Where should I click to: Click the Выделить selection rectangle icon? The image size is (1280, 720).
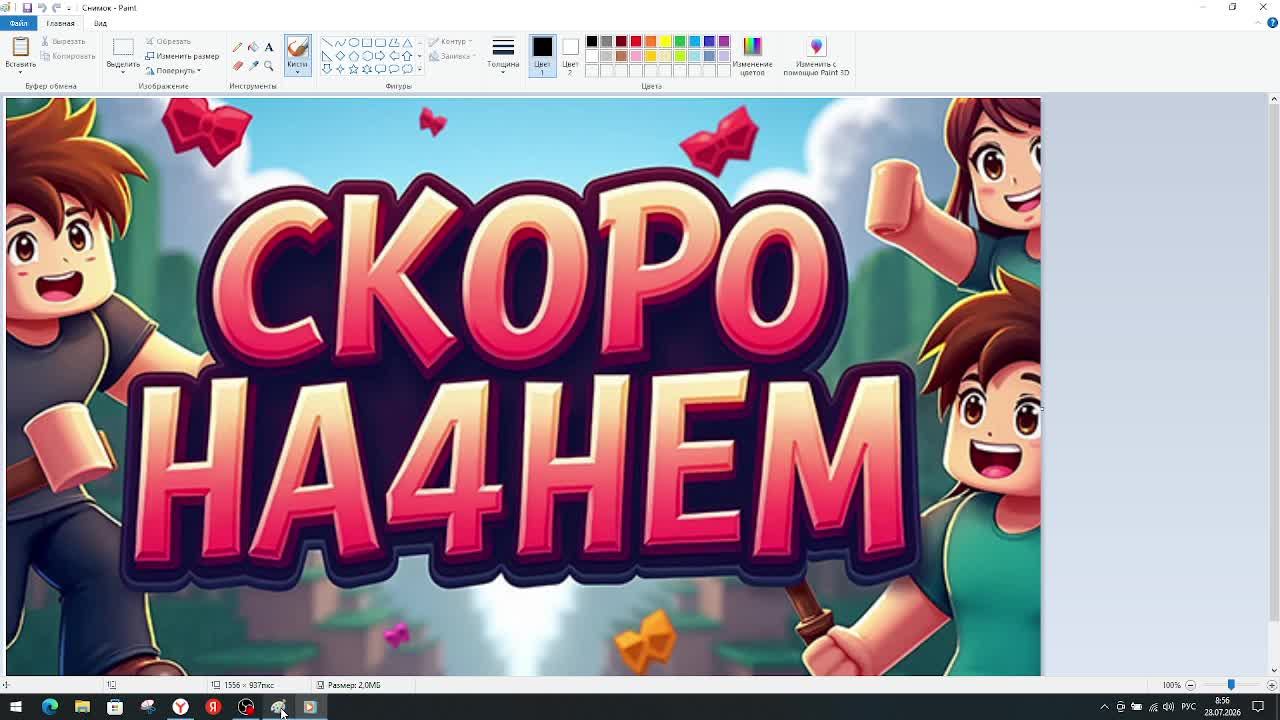point(123,47)
